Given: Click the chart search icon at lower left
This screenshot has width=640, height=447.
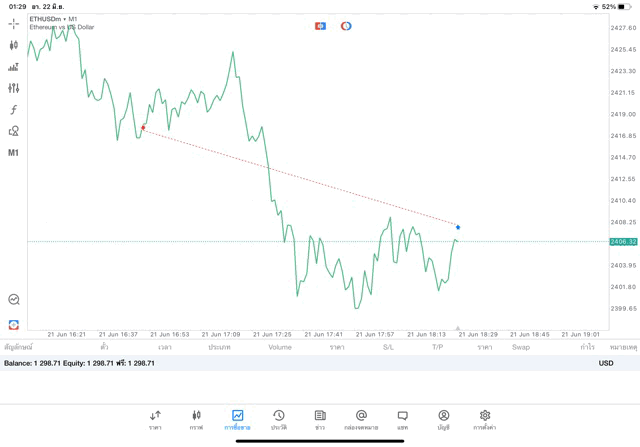Looking at the screenshot, I should [x=14, y=299].
